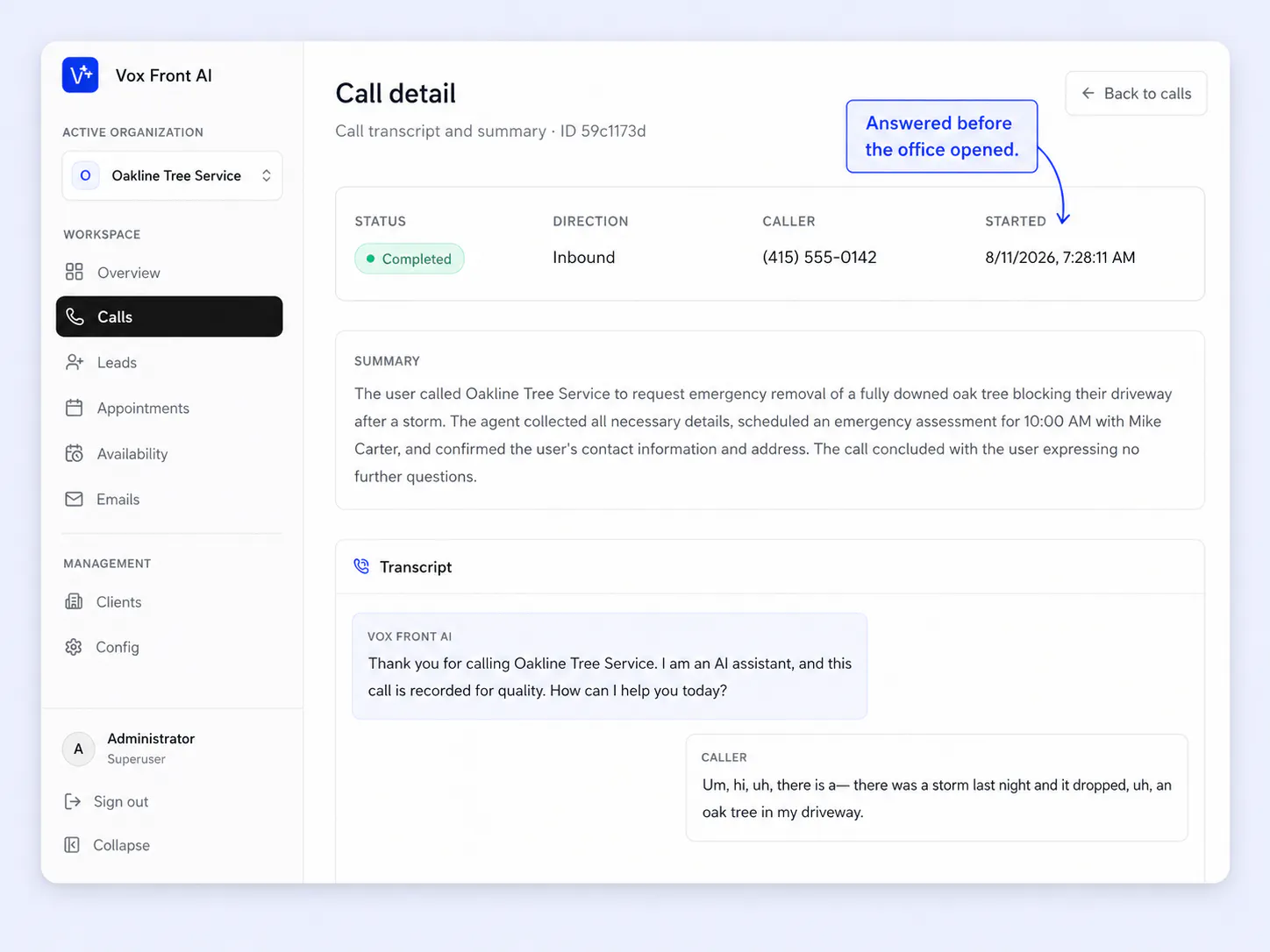Click the Call detail page title
The height and width of the screenshot is (952, 1270).
point(396,93)
